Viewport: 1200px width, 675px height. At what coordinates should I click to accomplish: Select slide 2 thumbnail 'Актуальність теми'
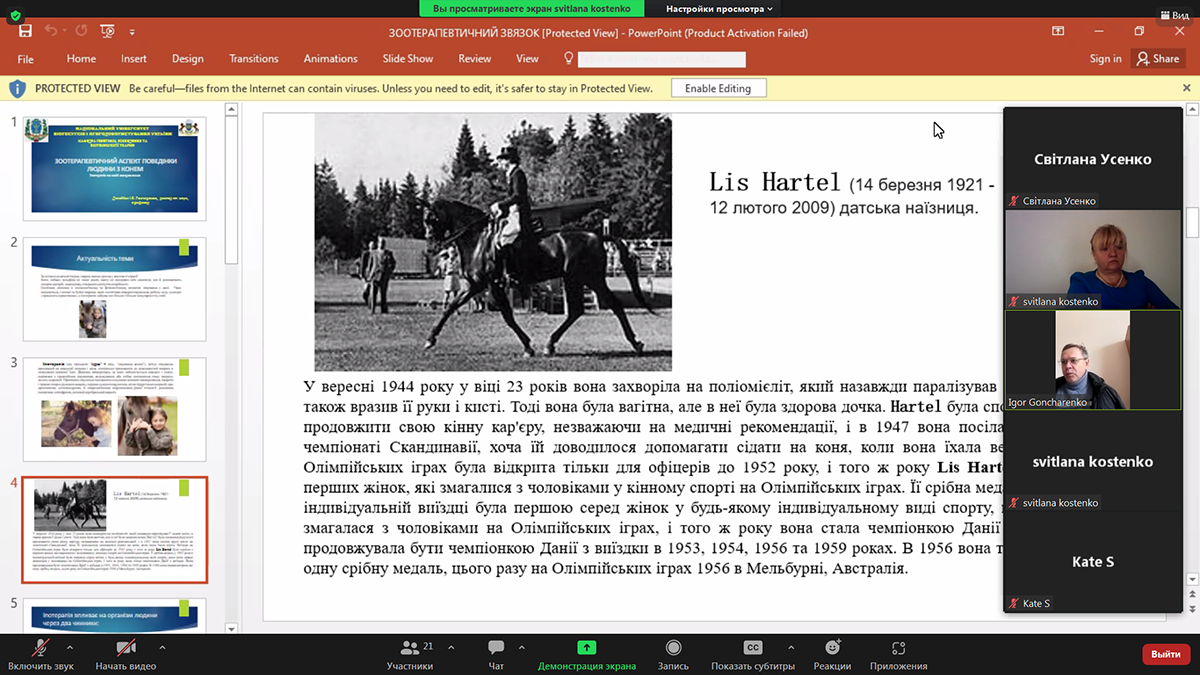click(114, 289)
